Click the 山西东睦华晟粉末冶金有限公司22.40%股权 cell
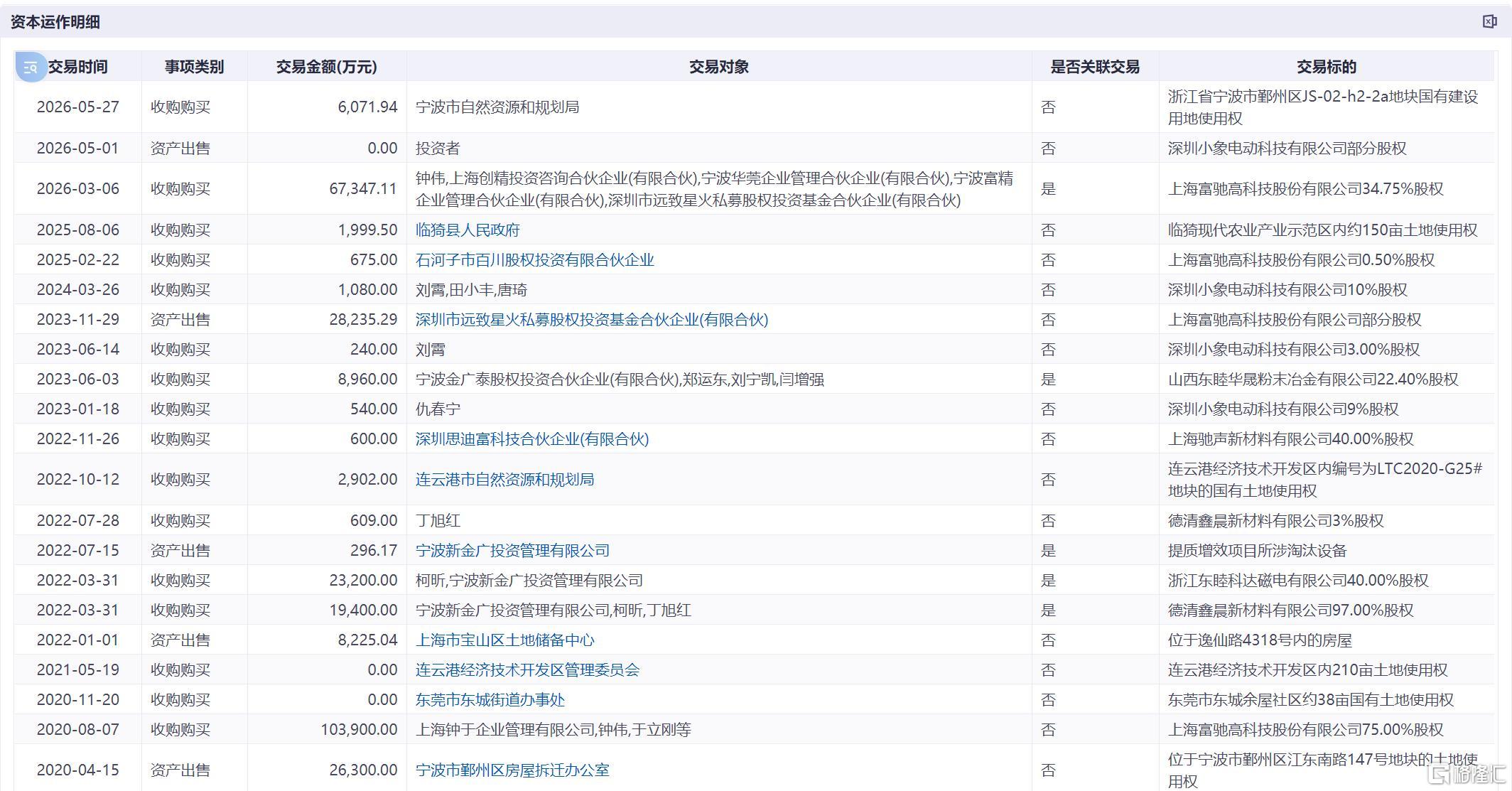The height and width of the screenshot is (791, 1512). [x=1313, y=380]
